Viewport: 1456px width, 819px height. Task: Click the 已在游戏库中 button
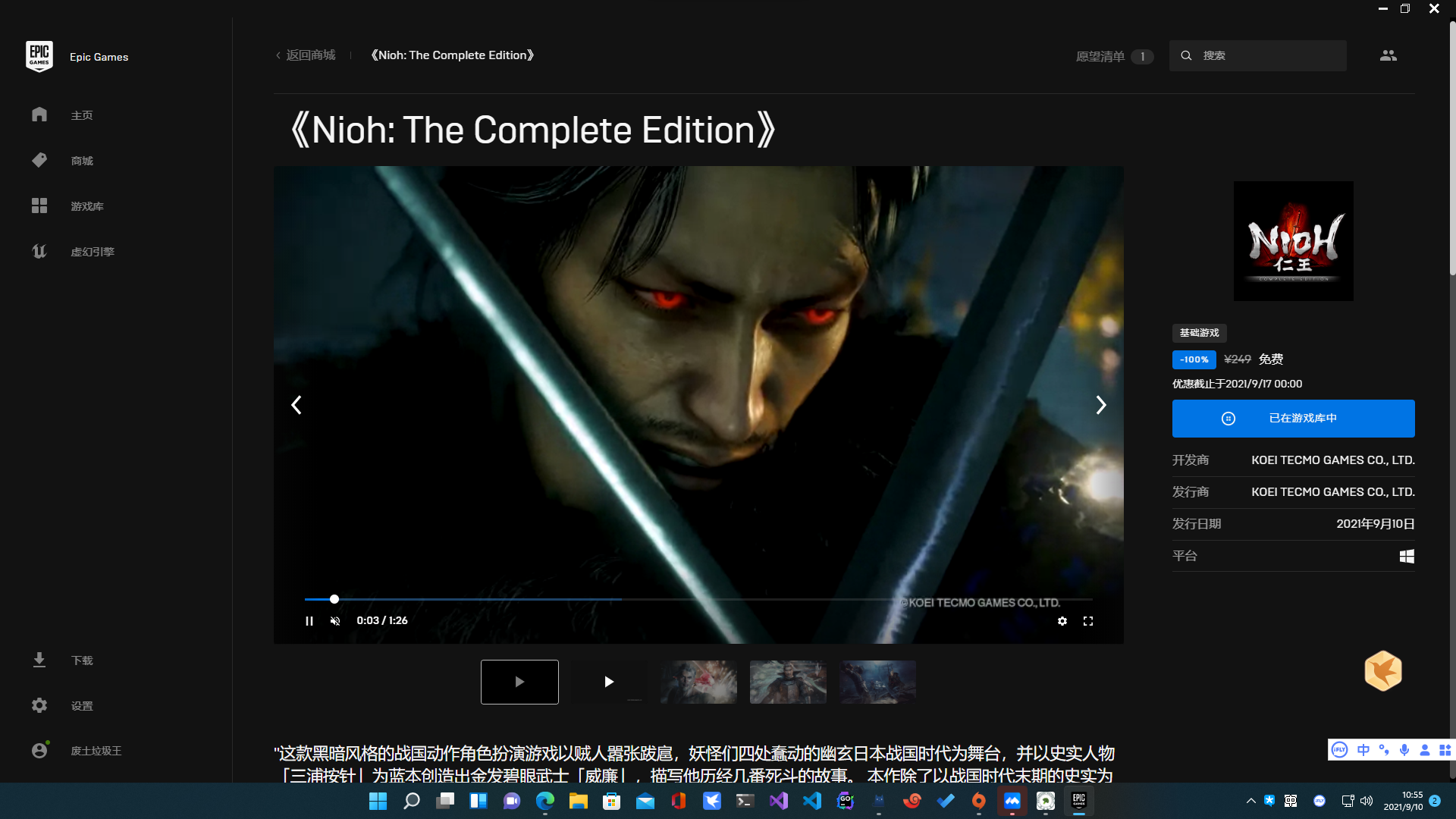[1293, 419]
